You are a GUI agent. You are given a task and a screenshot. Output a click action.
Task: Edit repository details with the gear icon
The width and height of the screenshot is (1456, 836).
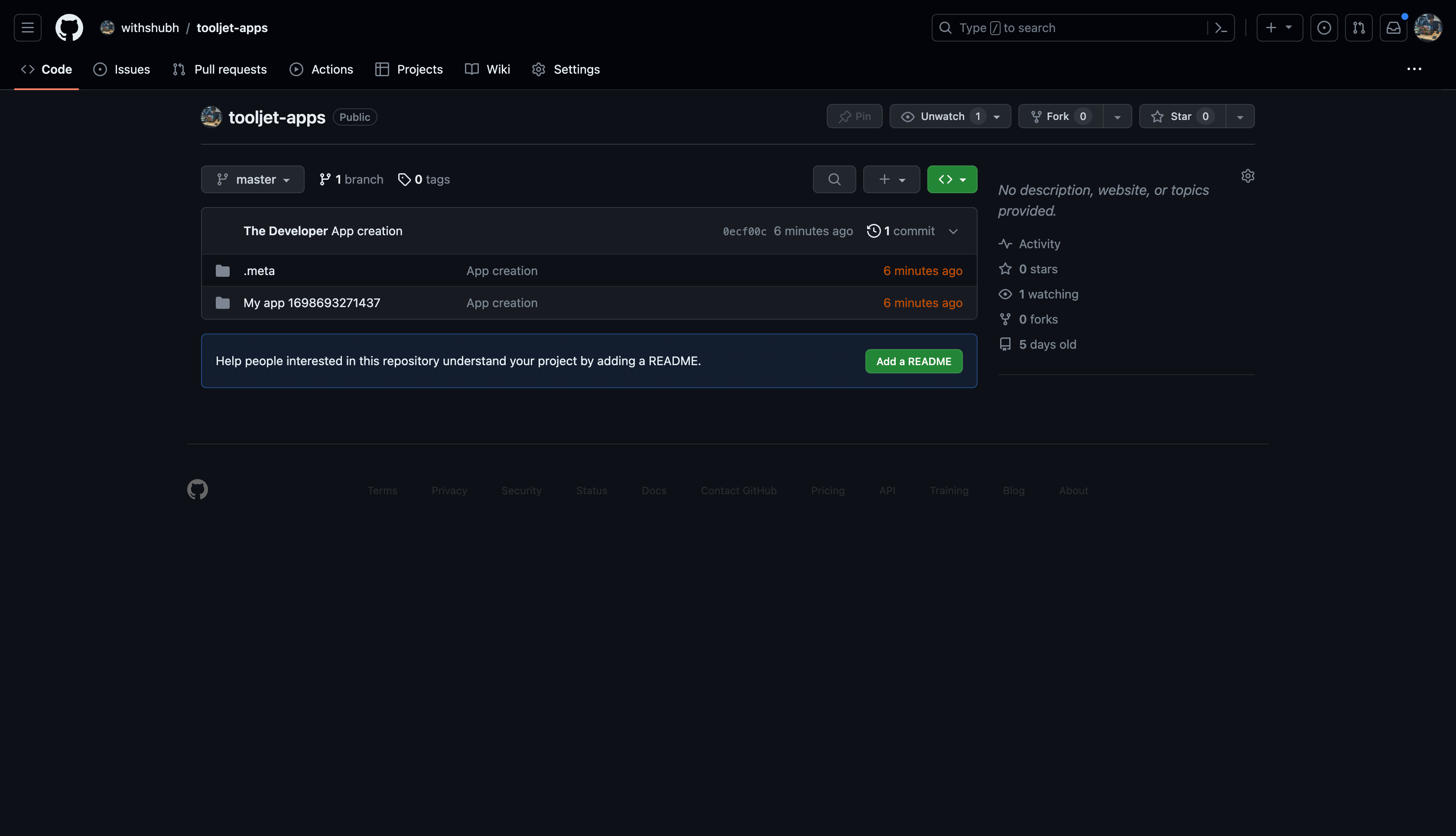tap(1248, 176)
